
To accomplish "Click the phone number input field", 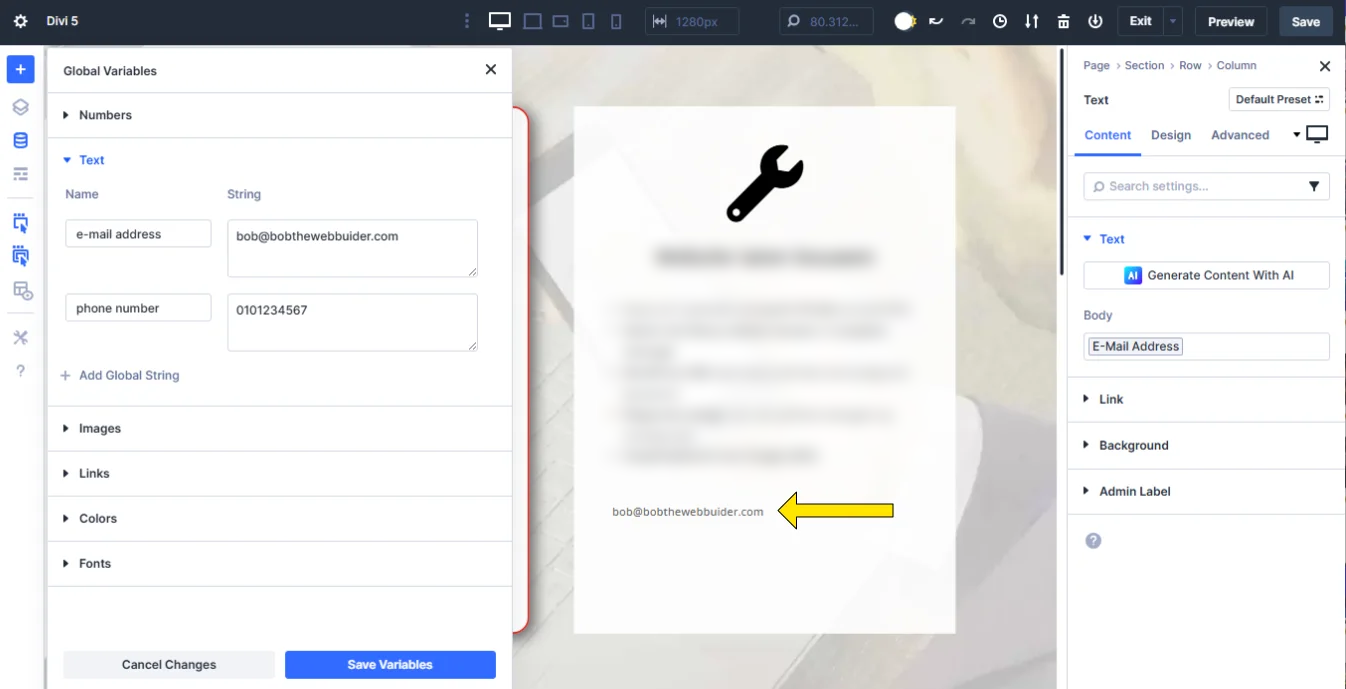I will click(138, 307).
